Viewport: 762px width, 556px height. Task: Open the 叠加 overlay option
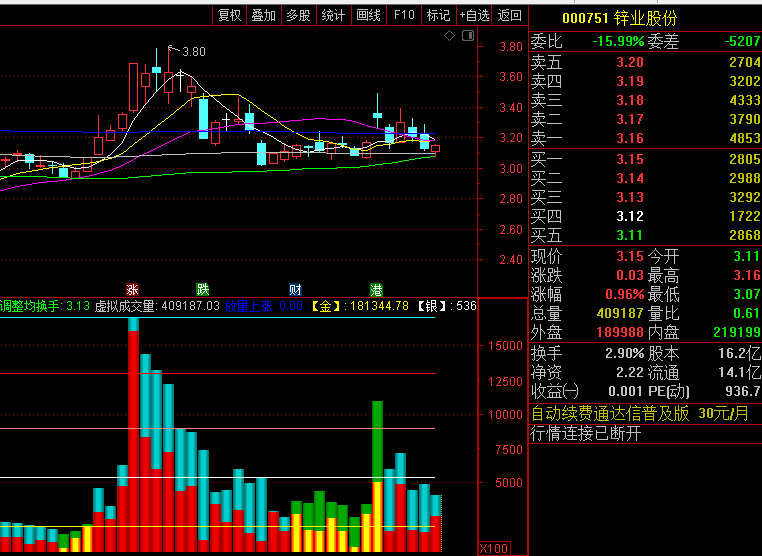tap(264, 15)
